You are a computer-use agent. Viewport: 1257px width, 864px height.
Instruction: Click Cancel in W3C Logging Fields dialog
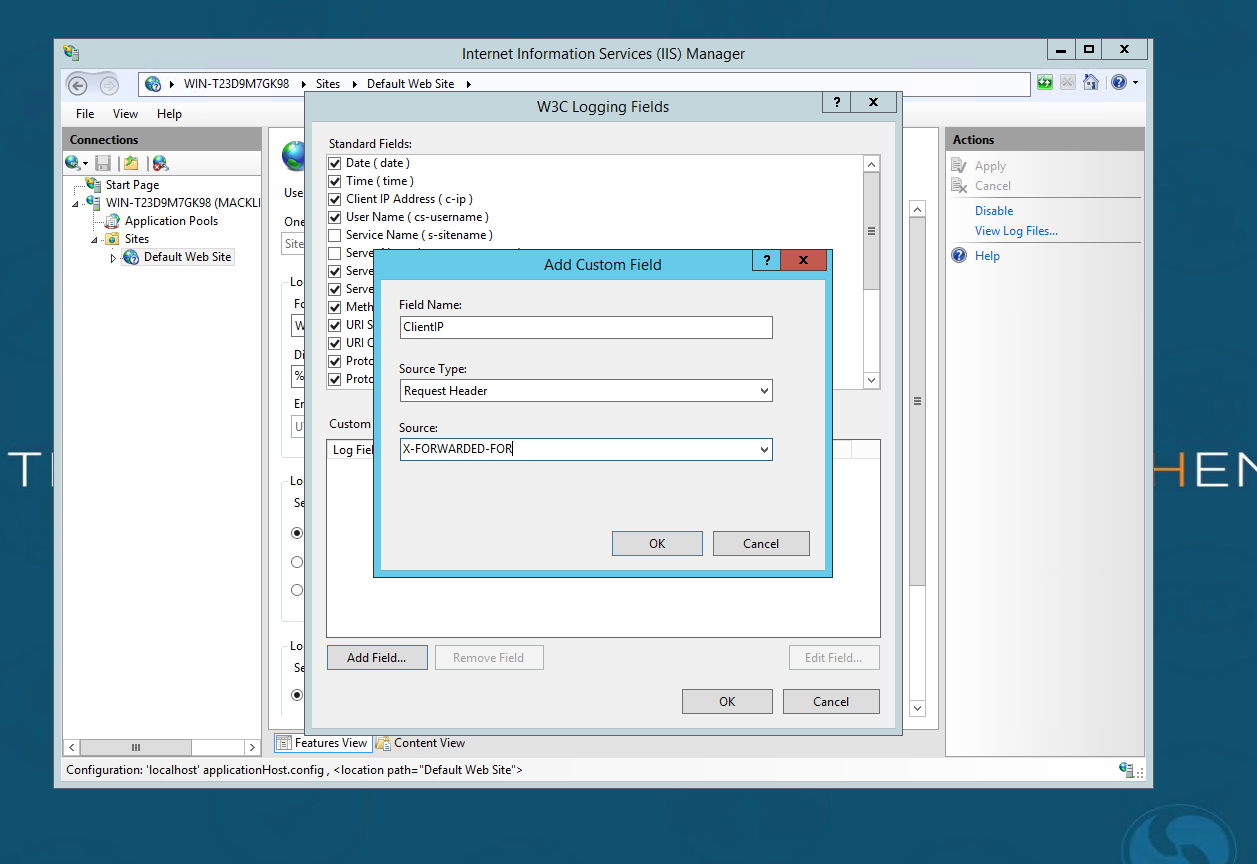click(x=831, y=701)
